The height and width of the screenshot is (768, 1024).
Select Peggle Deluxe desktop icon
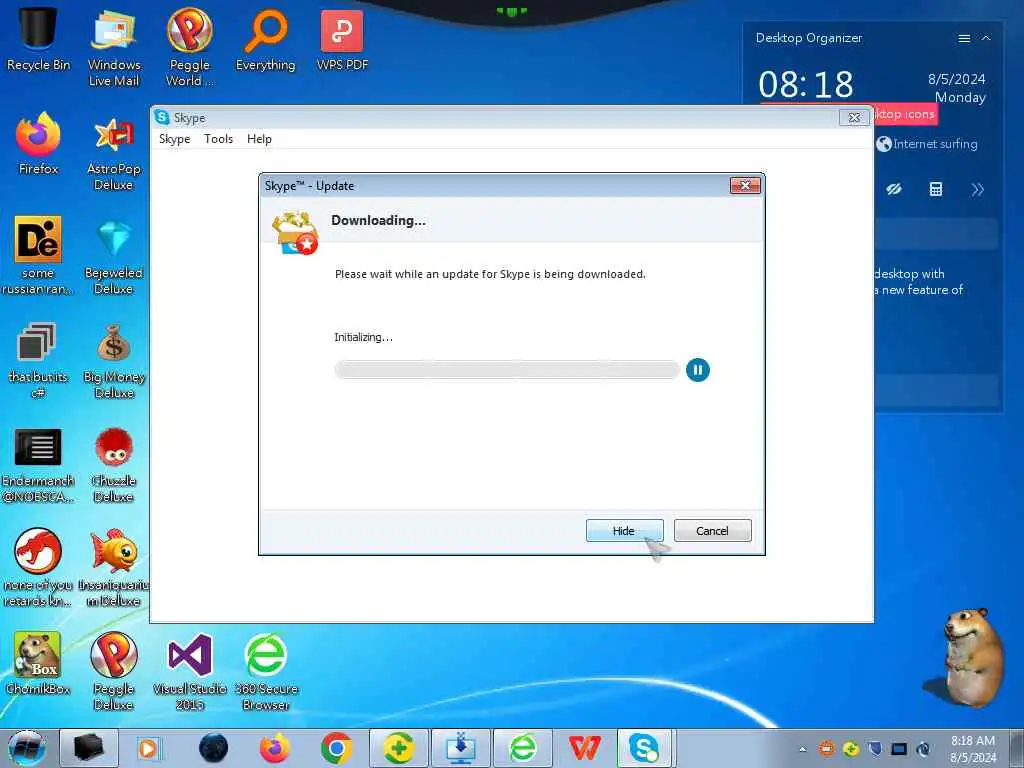114,671
